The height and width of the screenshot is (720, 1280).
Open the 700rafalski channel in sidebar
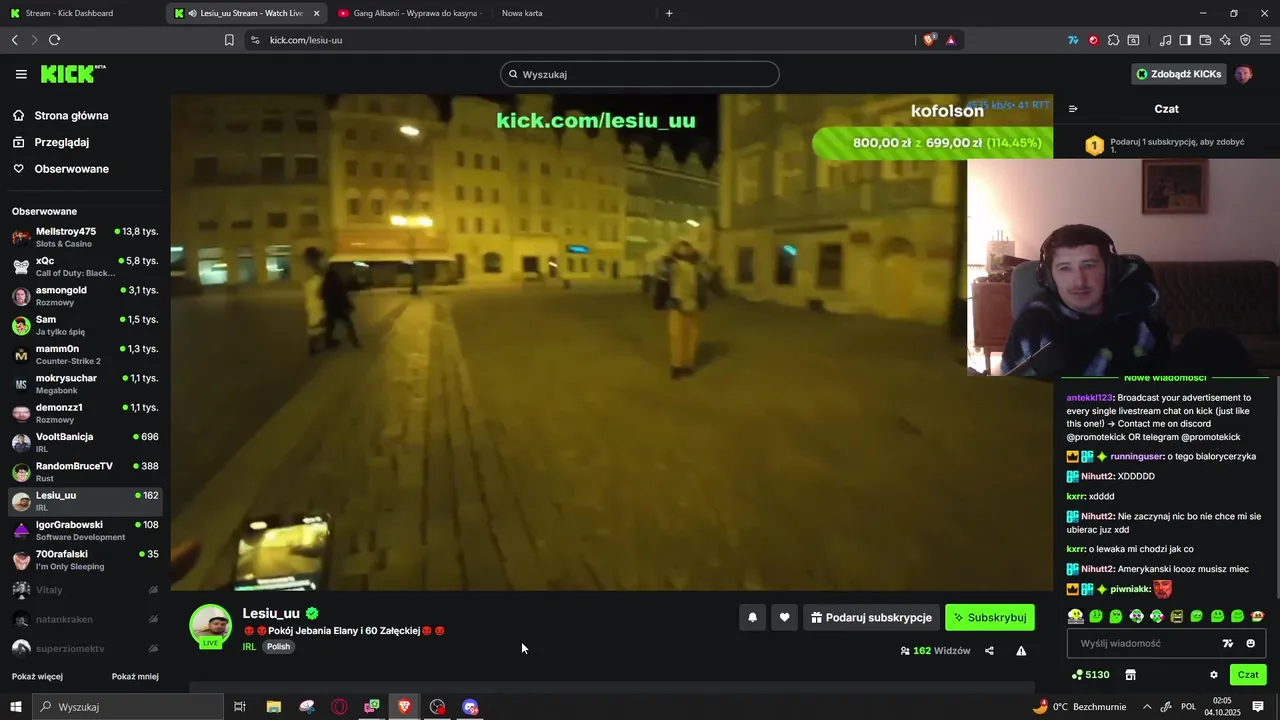(85, 560)
